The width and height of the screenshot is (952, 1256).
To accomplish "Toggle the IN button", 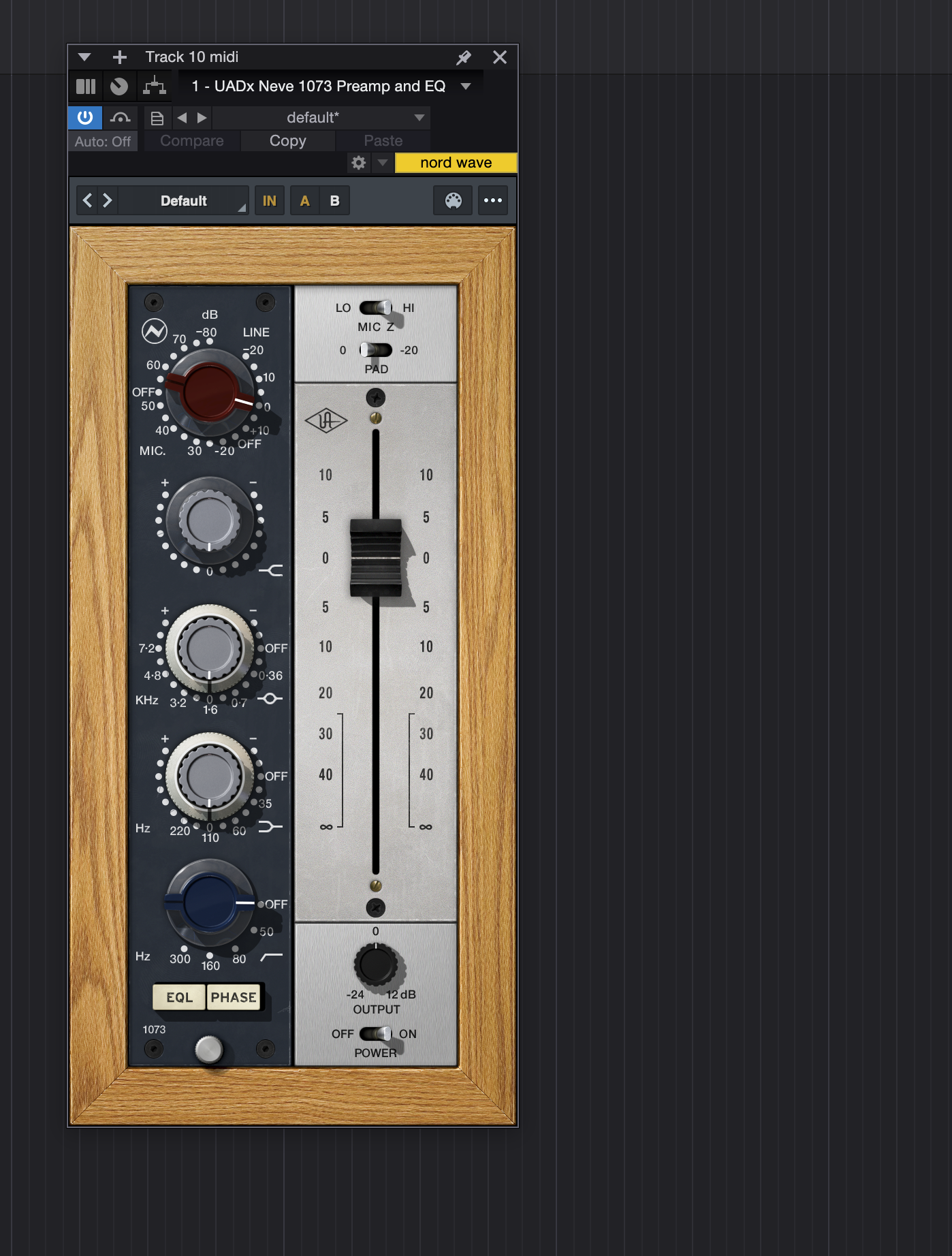I will tap(270, 201).
